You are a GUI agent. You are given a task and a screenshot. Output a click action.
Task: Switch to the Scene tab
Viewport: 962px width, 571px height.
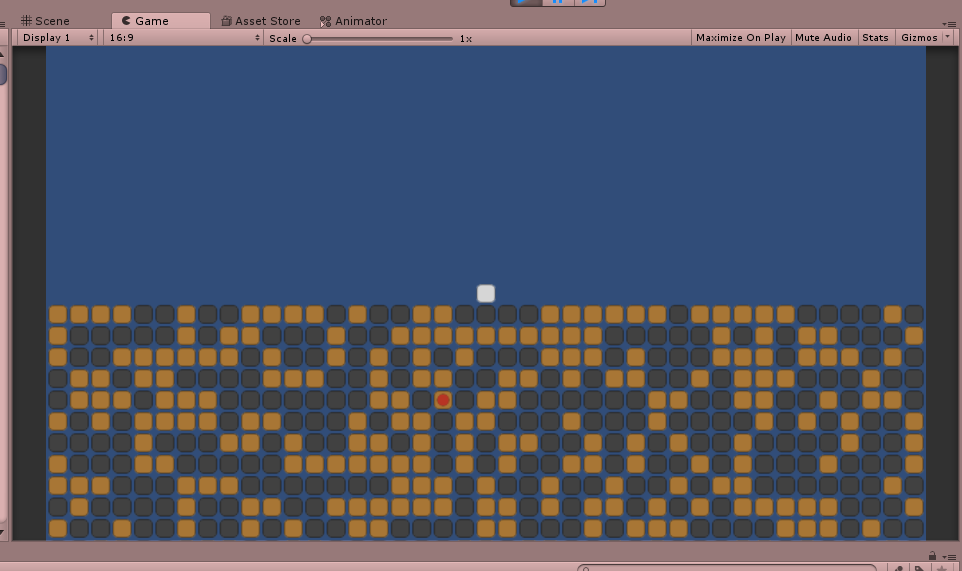pos(45,21)
